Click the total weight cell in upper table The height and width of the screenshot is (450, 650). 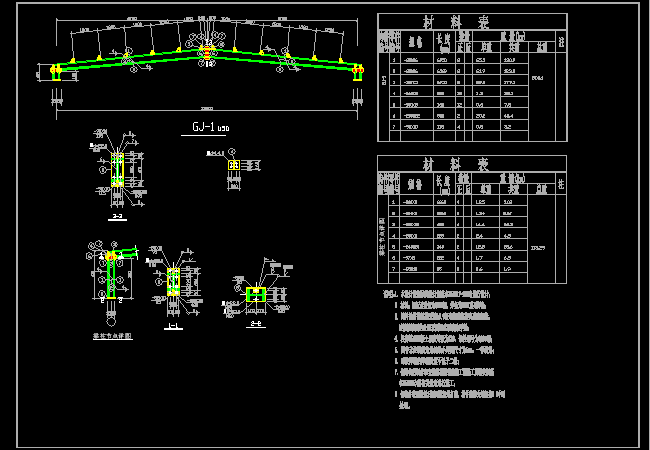point(538,77)
